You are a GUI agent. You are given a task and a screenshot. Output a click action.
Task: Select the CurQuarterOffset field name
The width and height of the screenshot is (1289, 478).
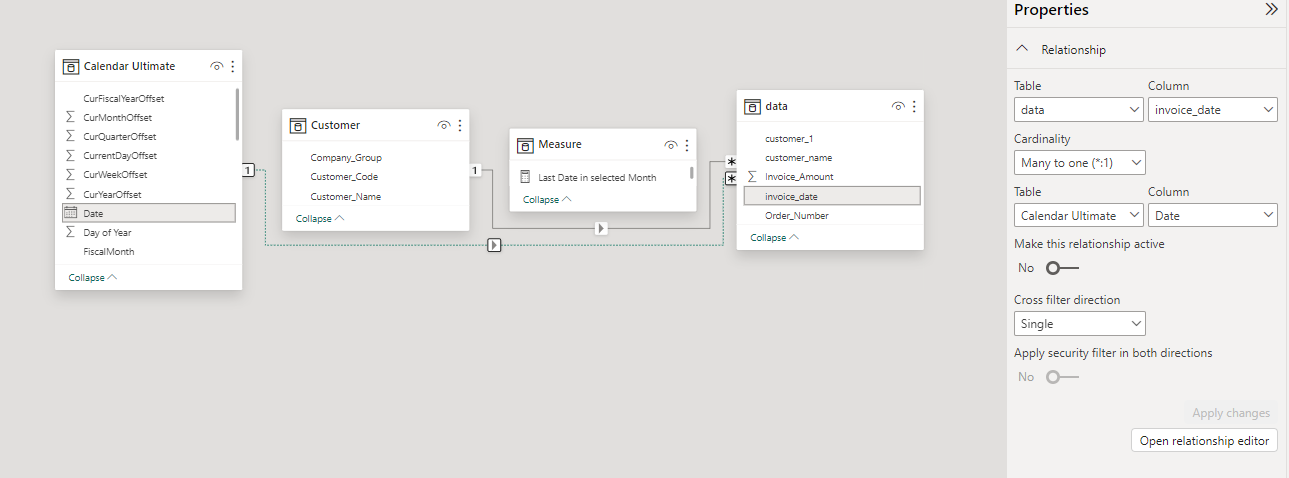(120, 136)
